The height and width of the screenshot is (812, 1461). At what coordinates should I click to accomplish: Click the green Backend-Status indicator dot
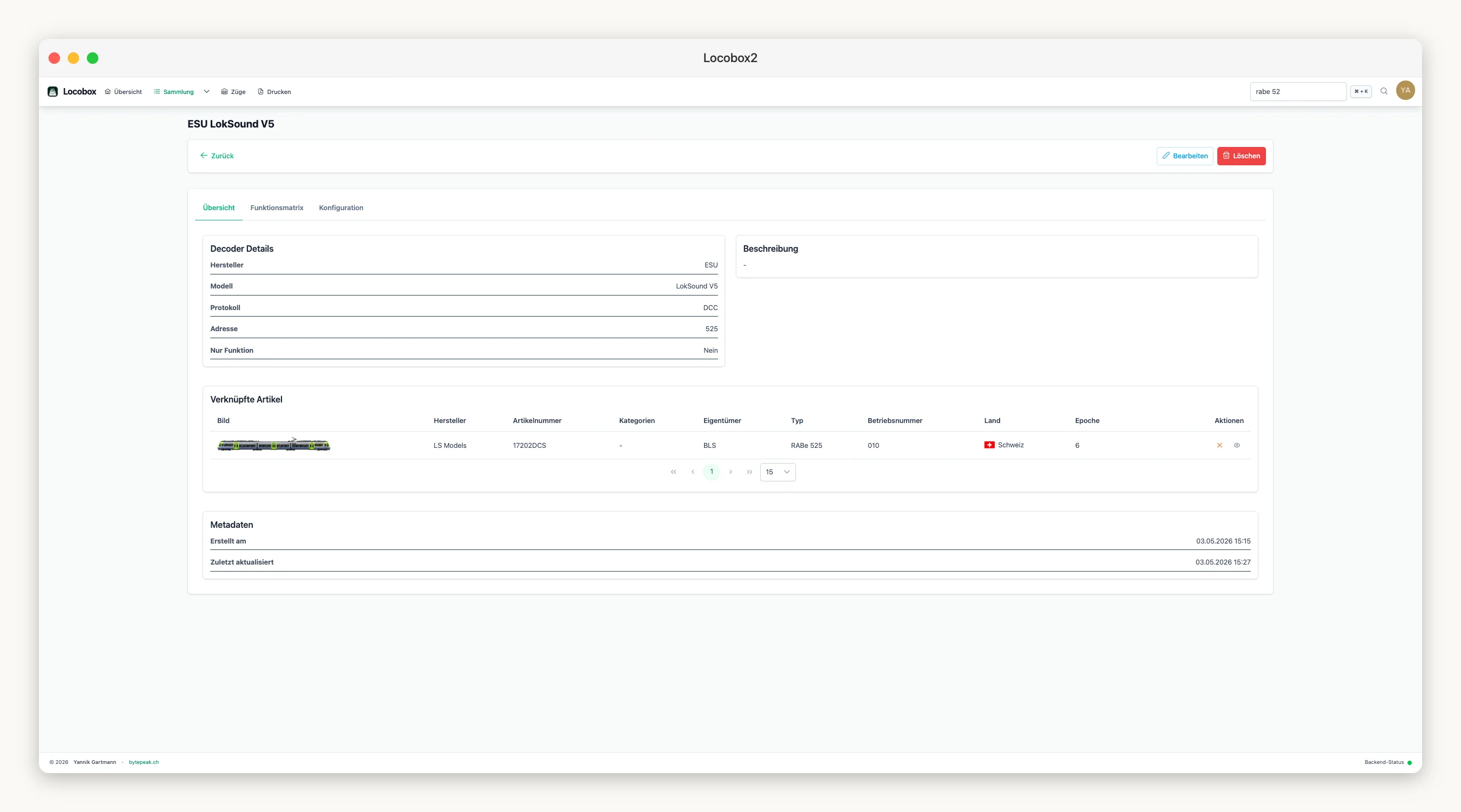(x=1409, y=763)
